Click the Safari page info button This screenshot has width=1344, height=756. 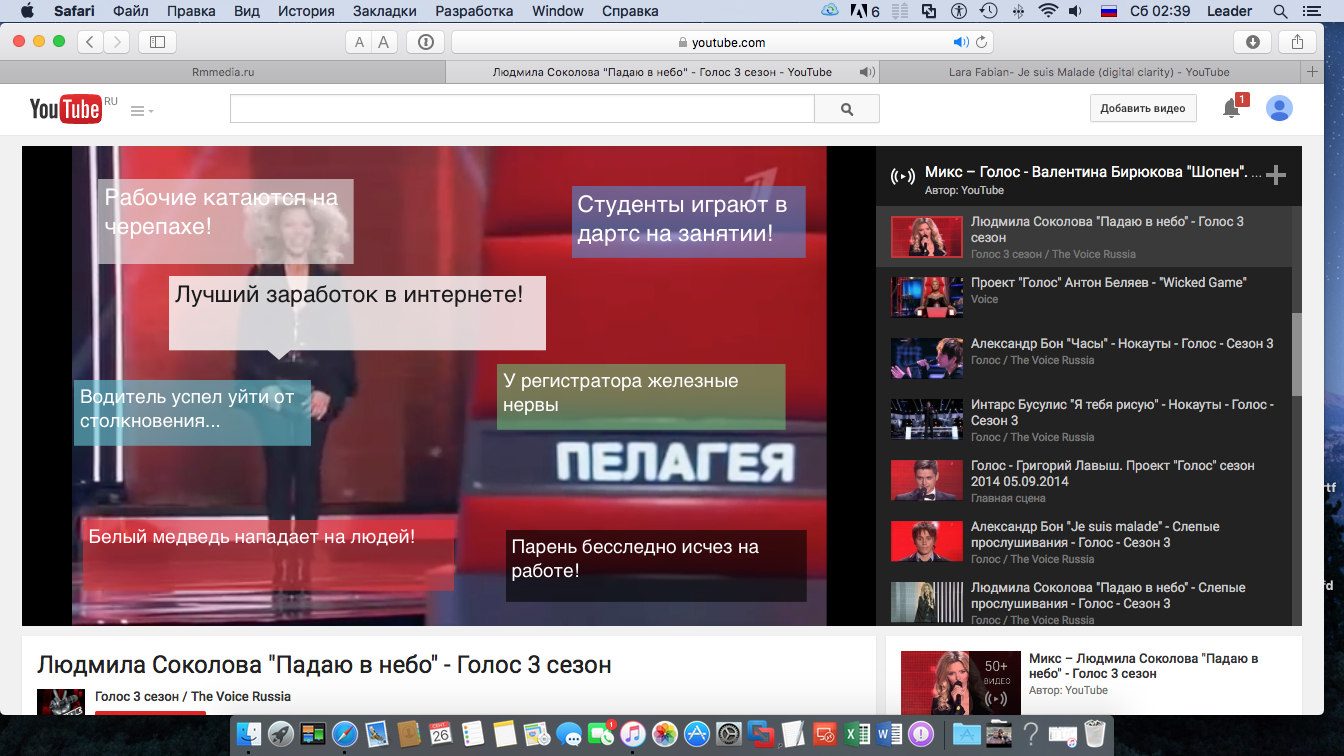point(426,42)
